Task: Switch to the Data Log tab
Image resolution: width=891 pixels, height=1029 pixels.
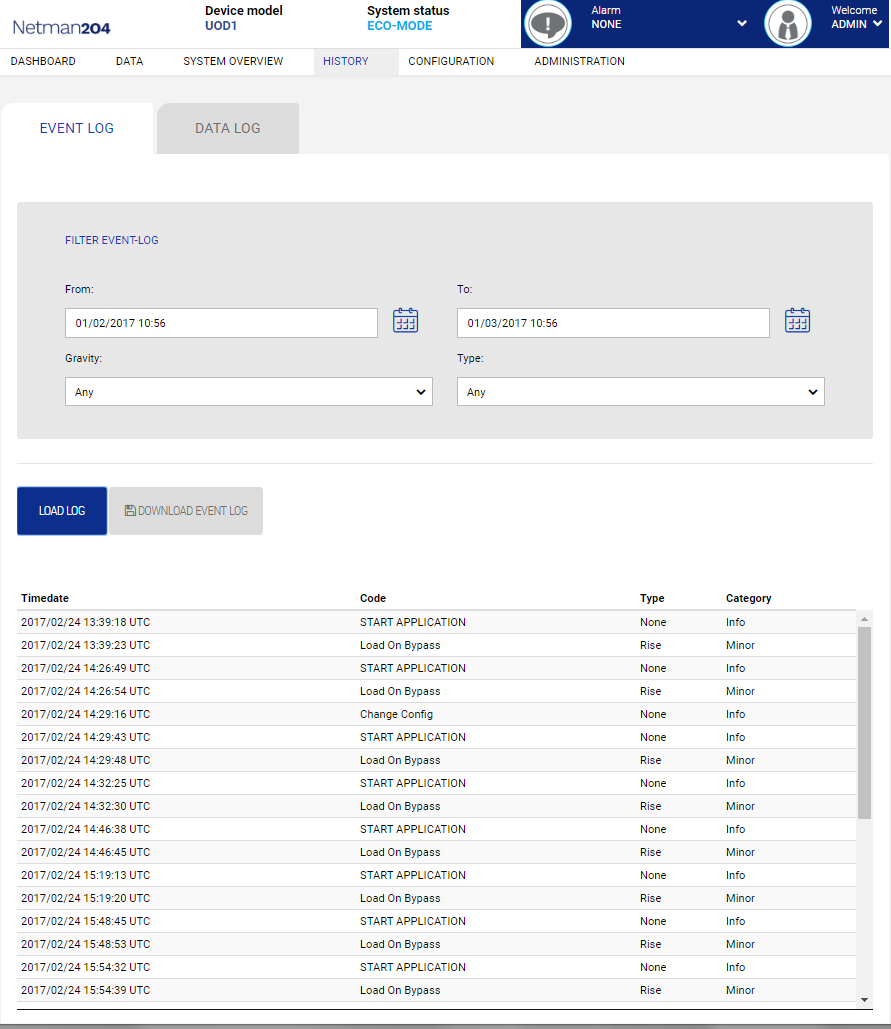Action: 228,129
